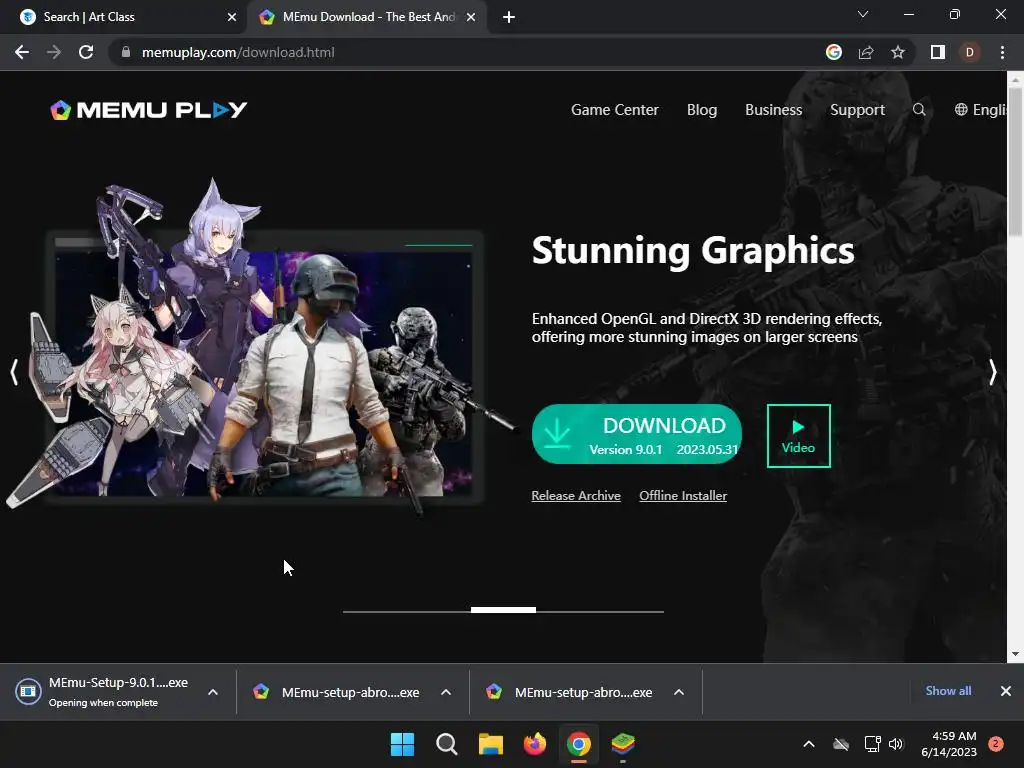Launch Firefox from the taskbar

535,744
